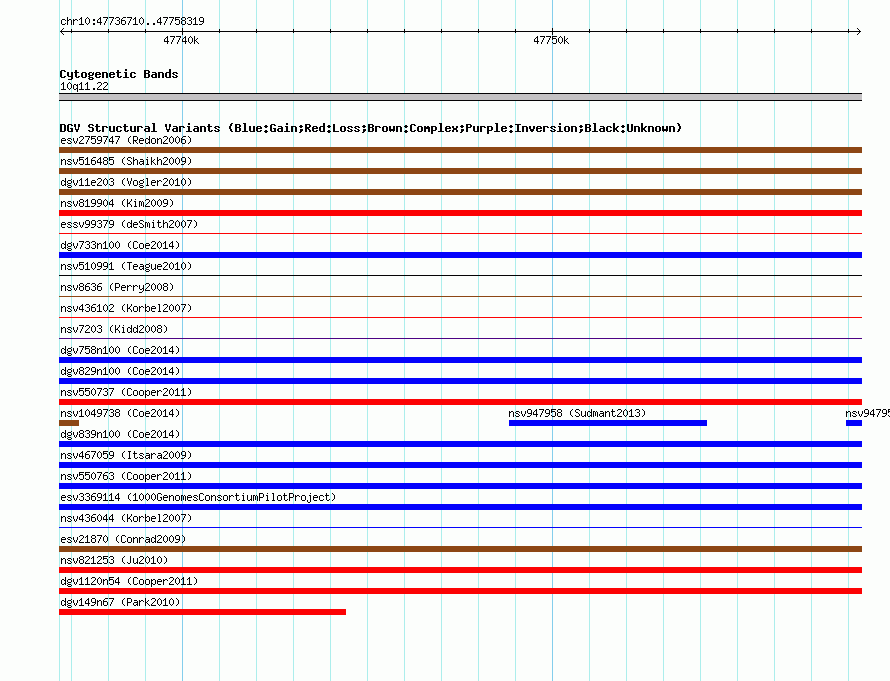The width and height of the screenshot is (890, 681).
Task: Select the blue nsv947958 gain bar
Action: pos(608,423)
